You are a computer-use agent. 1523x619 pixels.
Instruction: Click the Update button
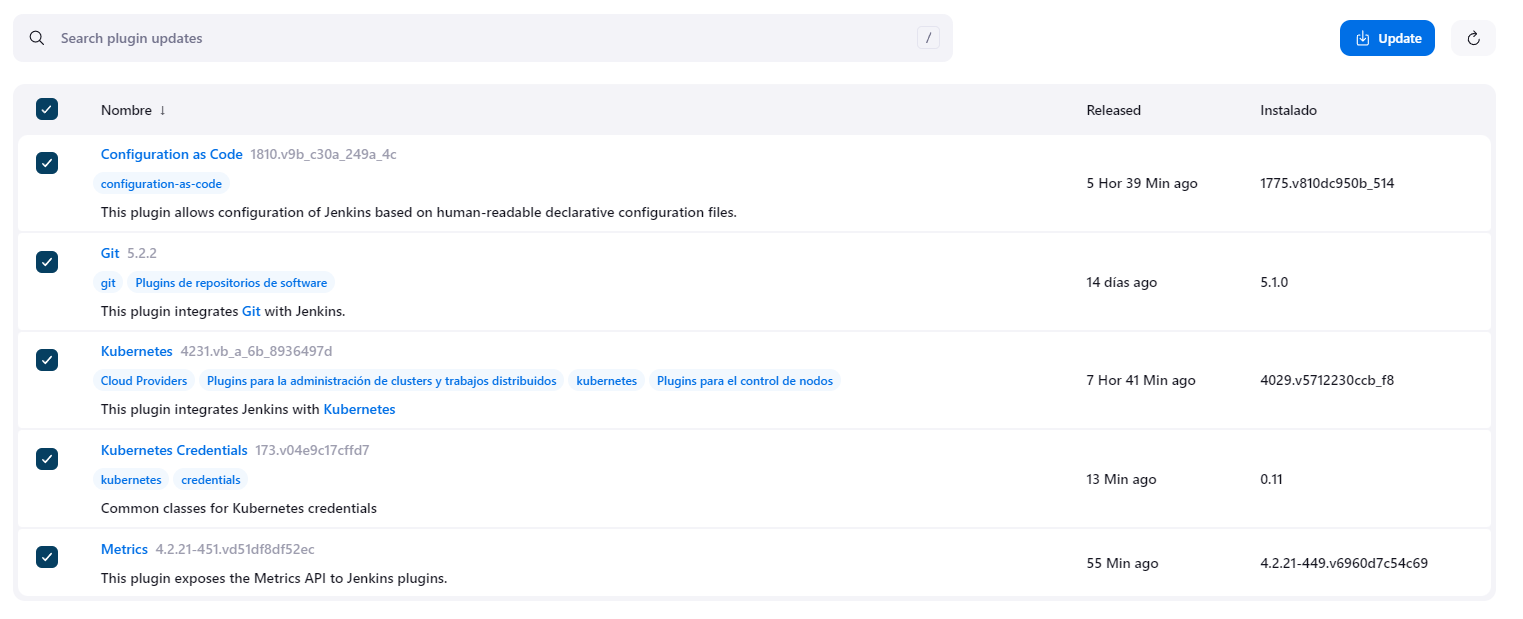(x=1387, y=38)
